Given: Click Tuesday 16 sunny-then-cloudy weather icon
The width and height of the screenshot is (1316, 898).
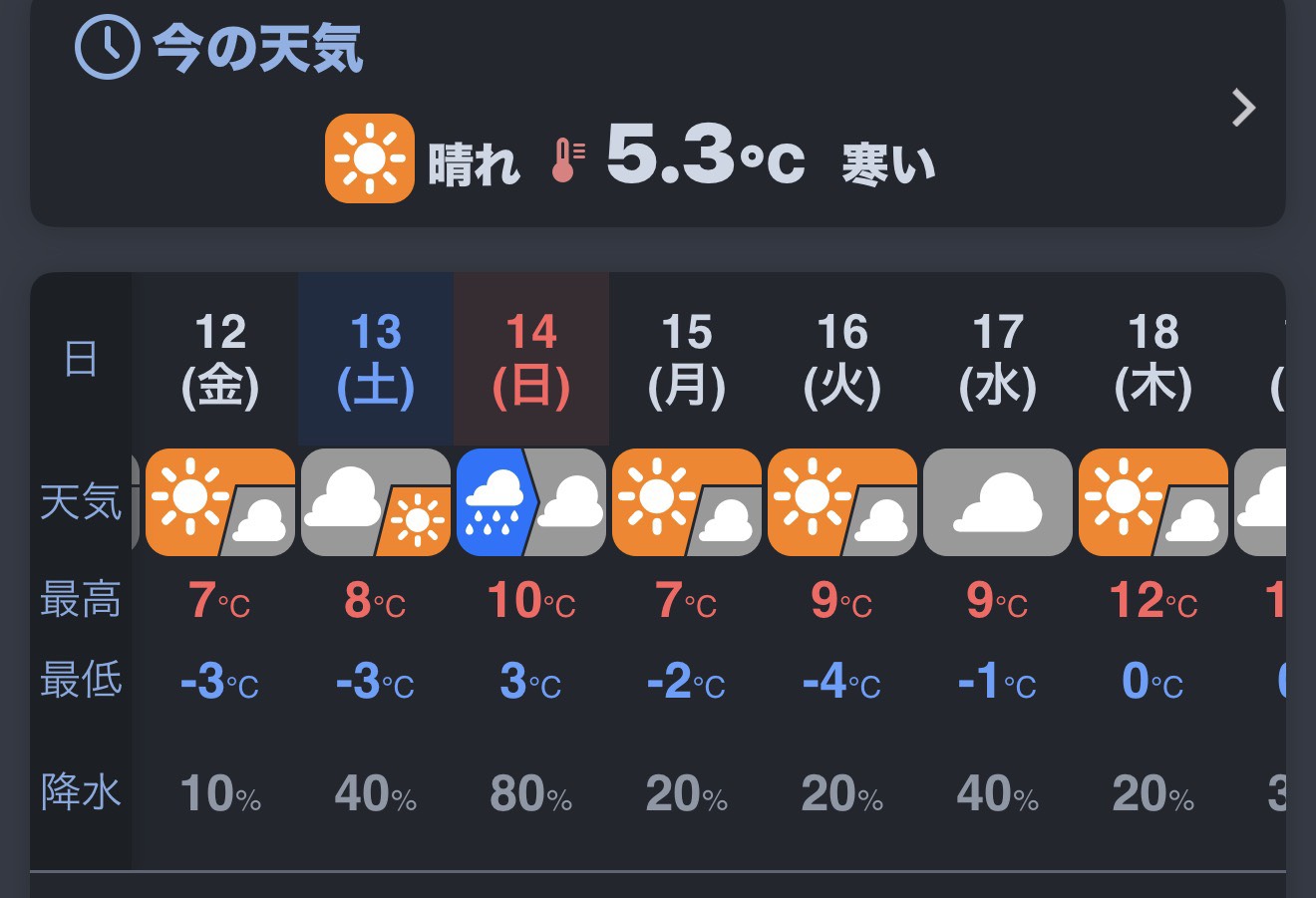Looking at the screenshot, I should (x=841, y=502).
